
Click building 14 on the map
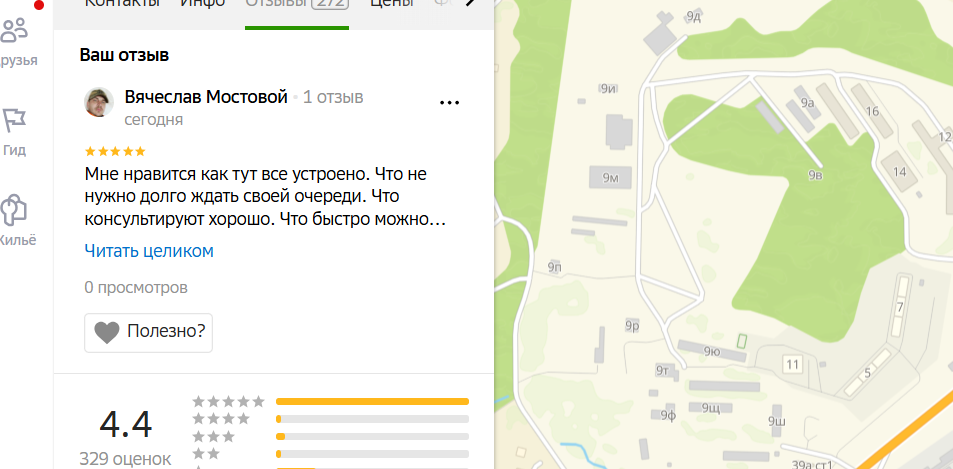[x=900, y=172]
